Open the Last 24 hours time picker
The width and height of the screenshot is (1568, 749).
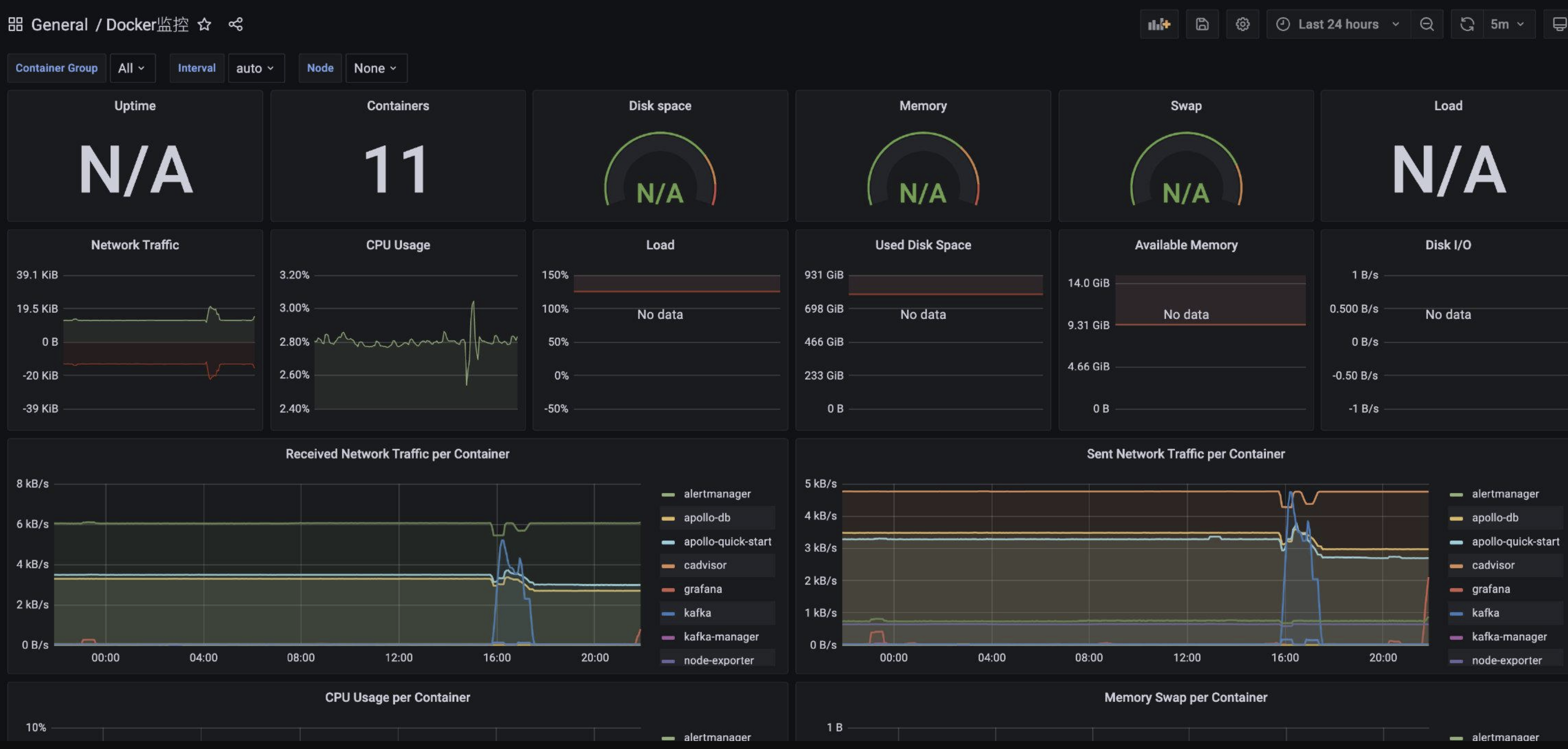[x=1338, y=24]
